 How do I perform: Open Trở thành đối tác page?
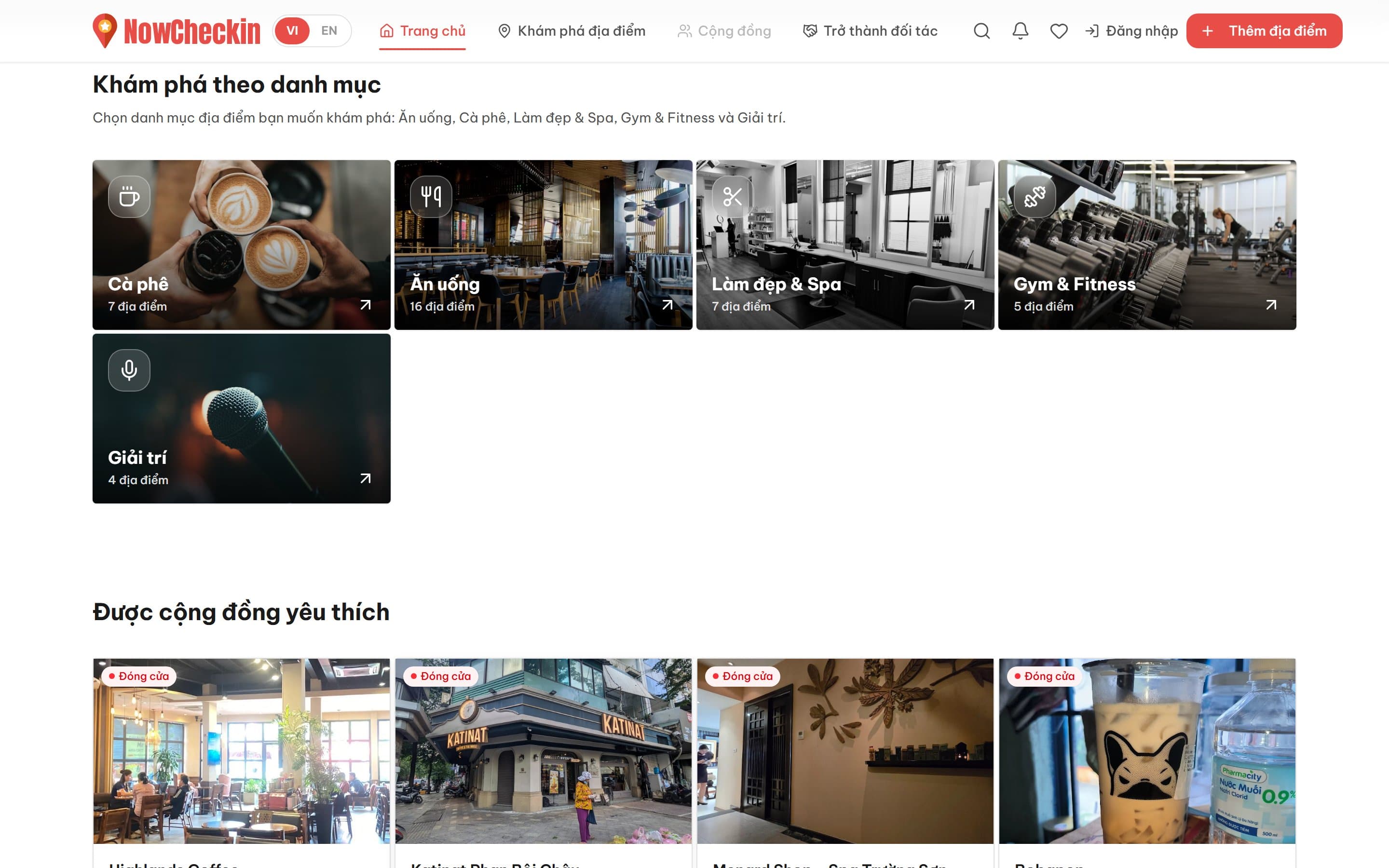tap(870, 31)
